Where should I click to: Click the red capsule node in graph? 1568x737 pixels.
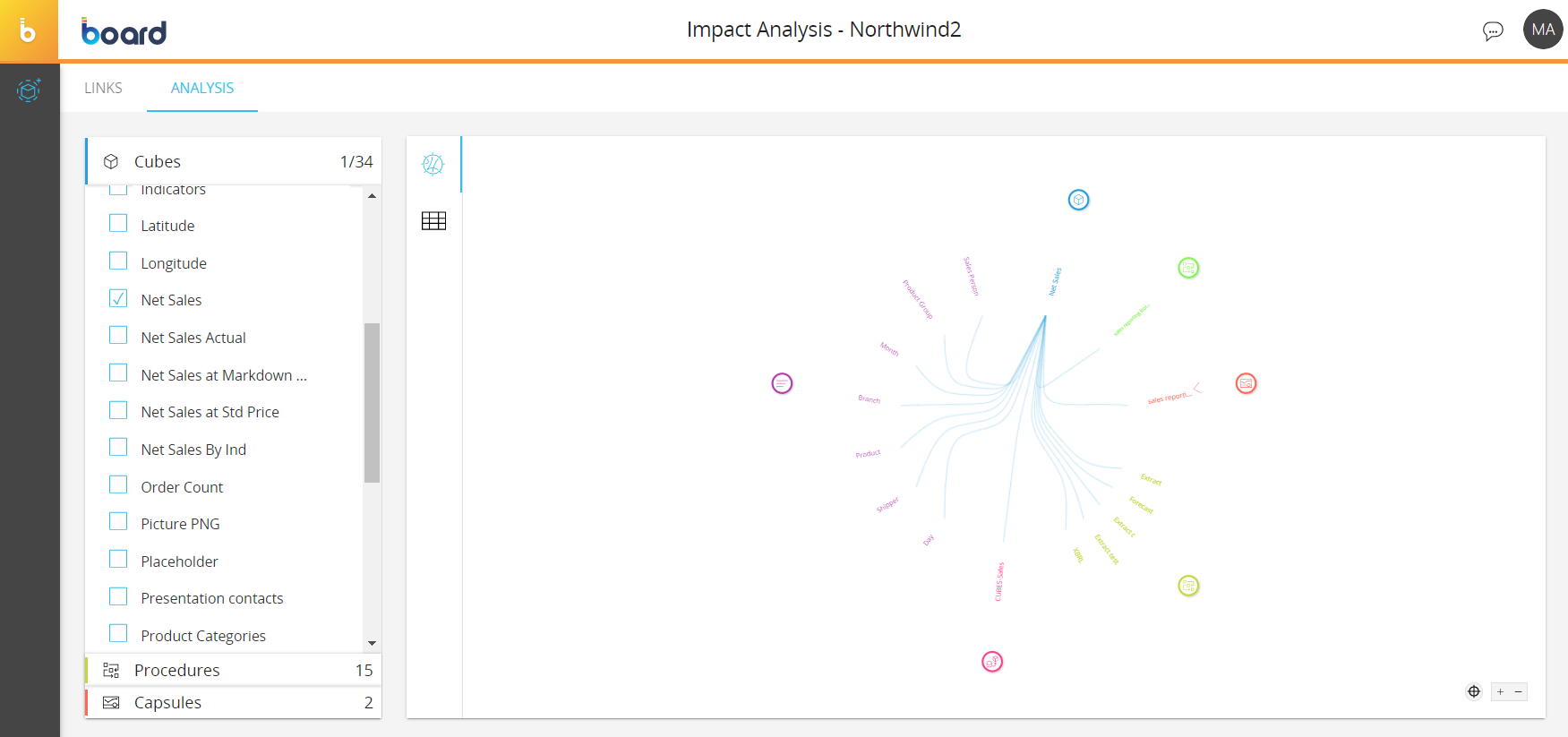[1246, 383]
